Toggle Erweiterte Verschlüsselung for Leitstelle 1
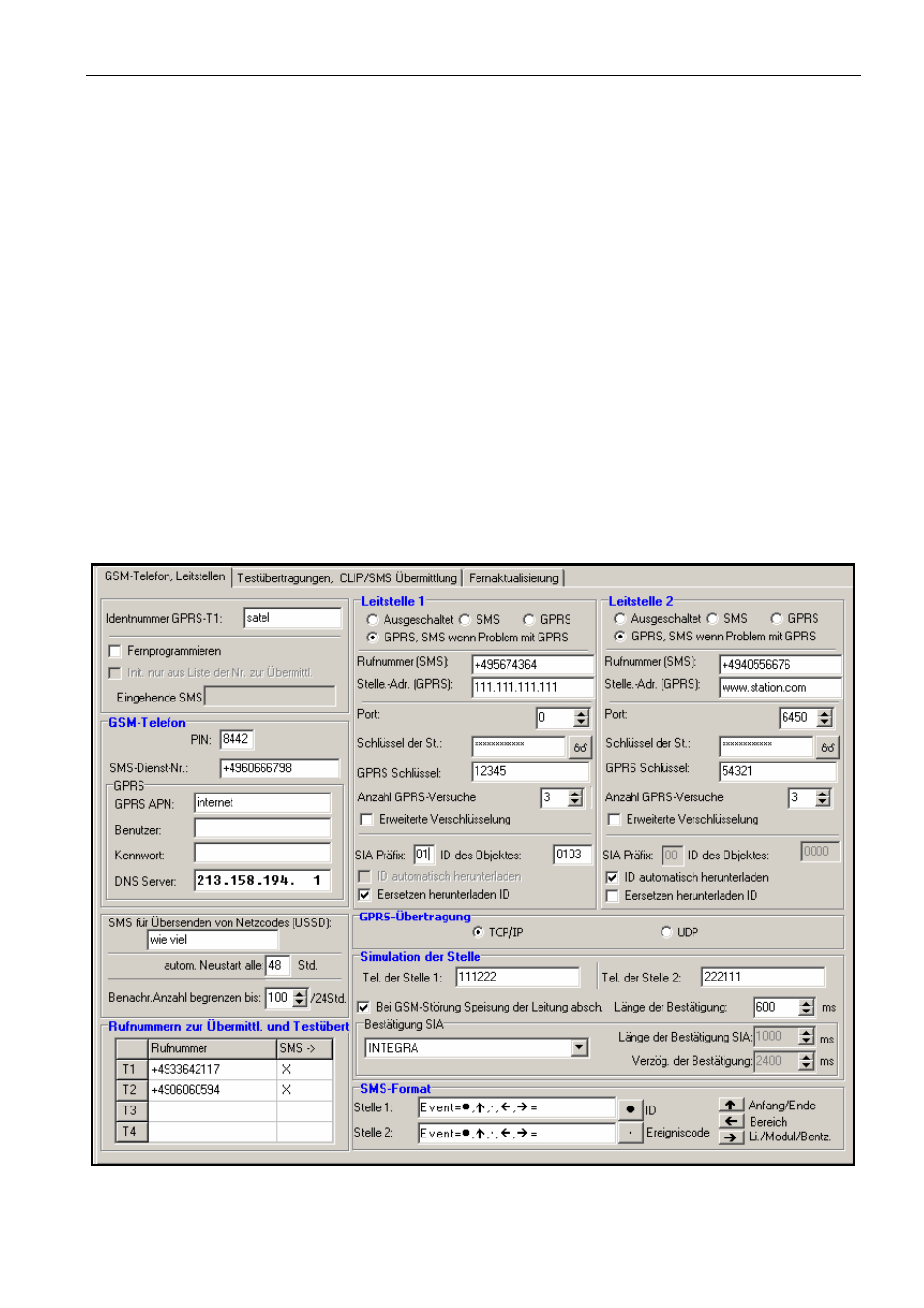 (366, 820)
